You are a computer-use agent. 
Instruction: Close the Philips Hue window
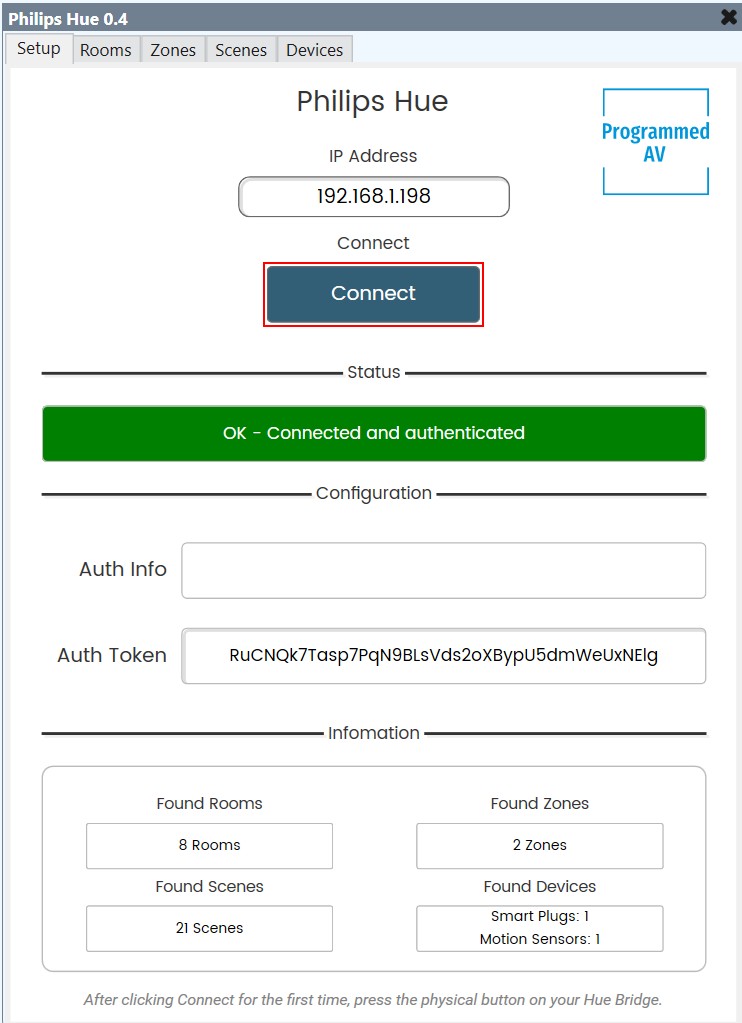(729, 17)
